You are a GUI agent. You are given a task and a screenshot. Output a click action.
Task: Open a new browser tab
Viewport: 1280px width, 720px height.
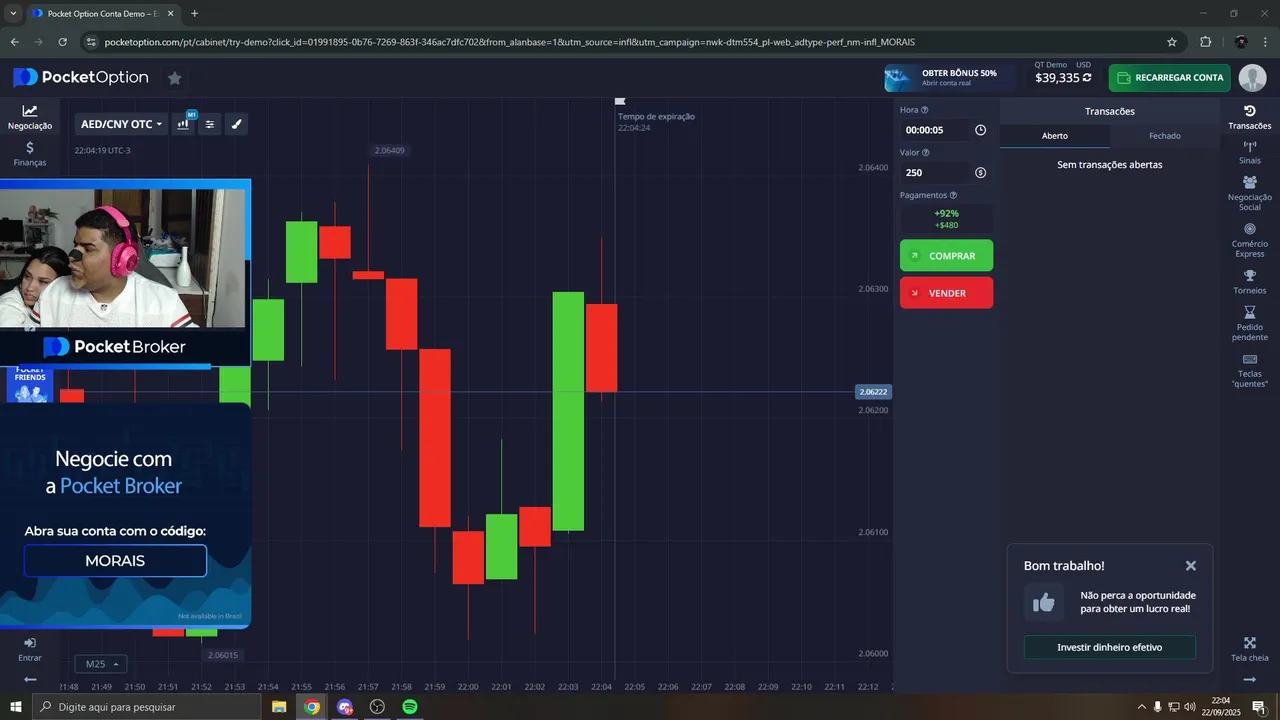(194, 13)
